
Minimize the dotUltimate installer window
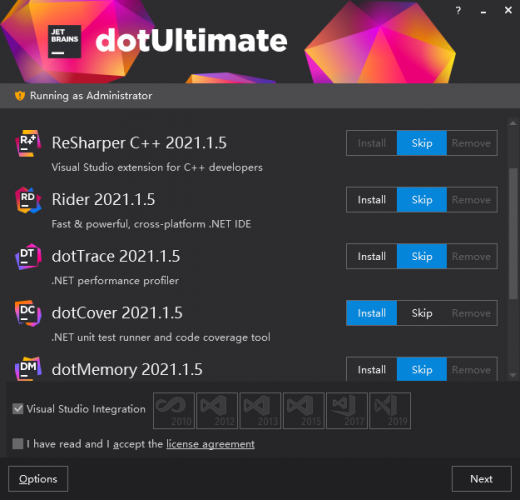tap(483, 12)
